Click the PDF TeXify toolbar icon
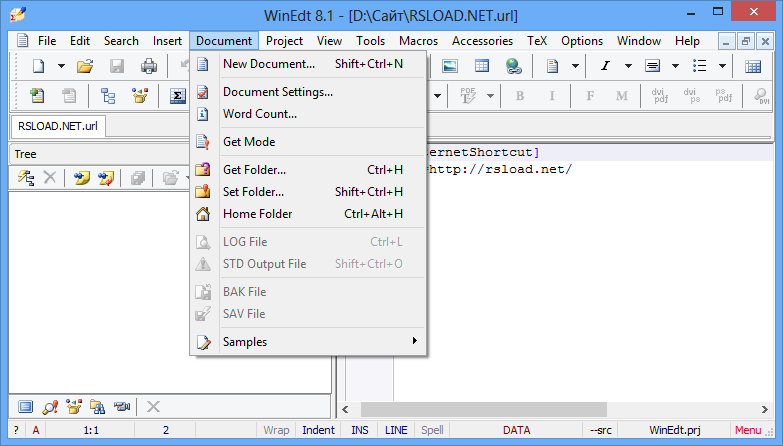 [x=468, y=95]
